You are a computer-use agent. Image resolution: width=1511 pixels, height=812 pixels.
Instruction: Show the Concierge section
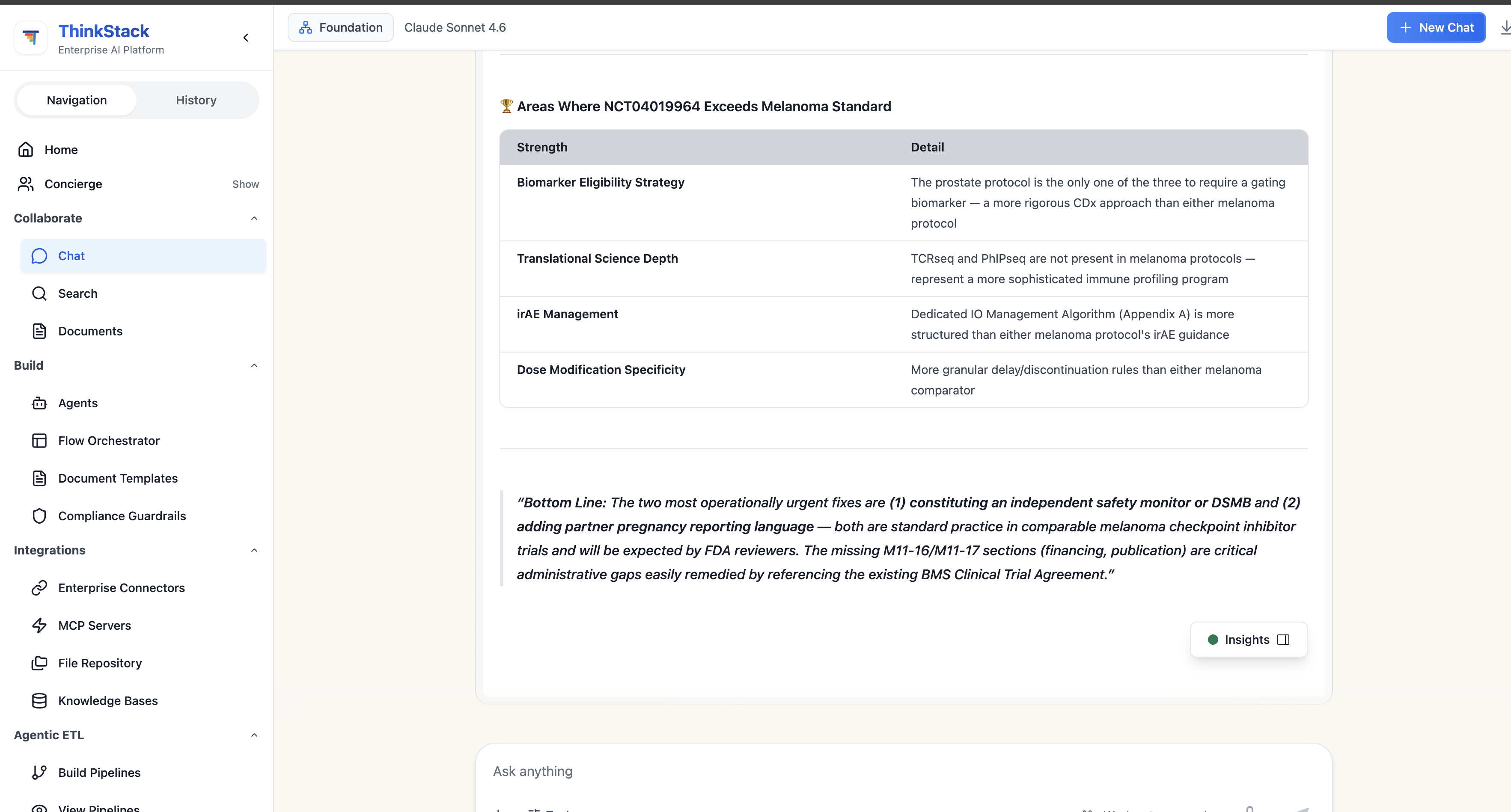245,184
